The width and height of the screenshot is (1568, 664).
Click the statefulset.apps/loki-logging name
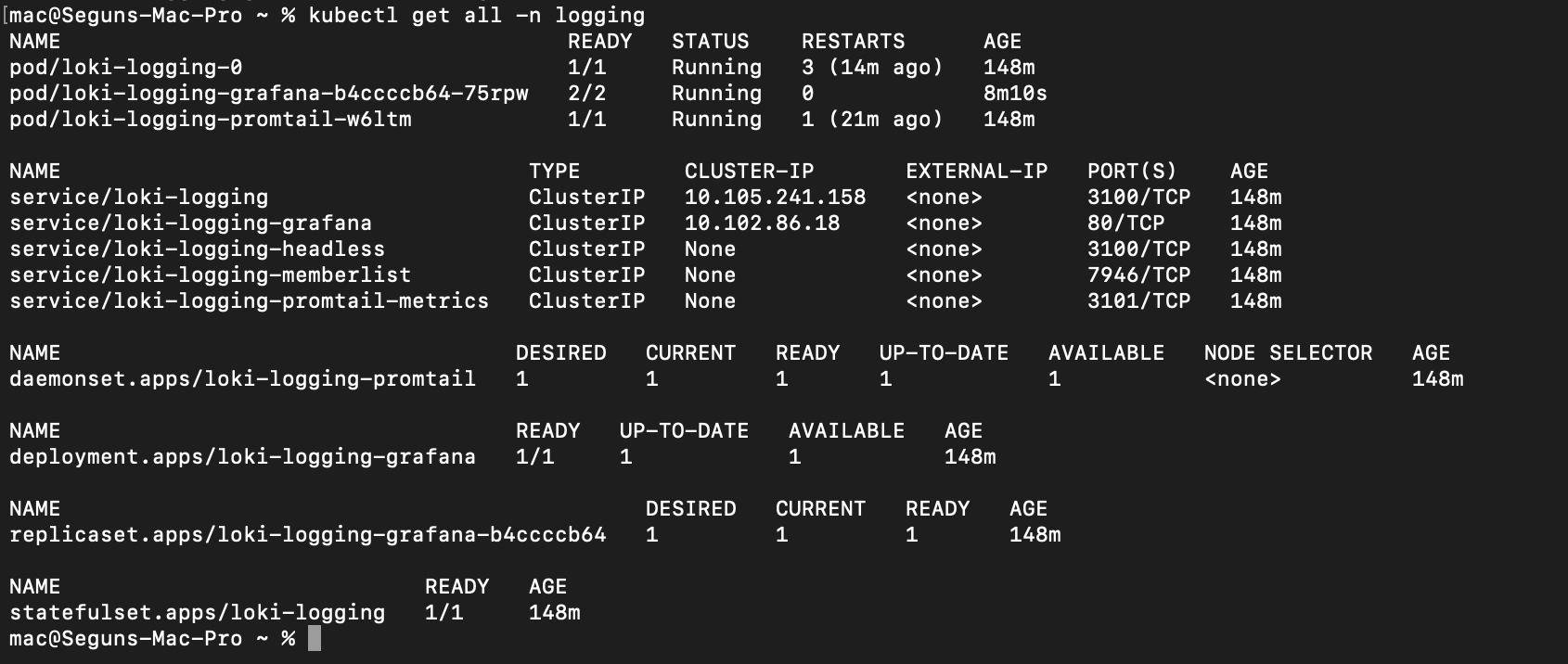[197, 613]
